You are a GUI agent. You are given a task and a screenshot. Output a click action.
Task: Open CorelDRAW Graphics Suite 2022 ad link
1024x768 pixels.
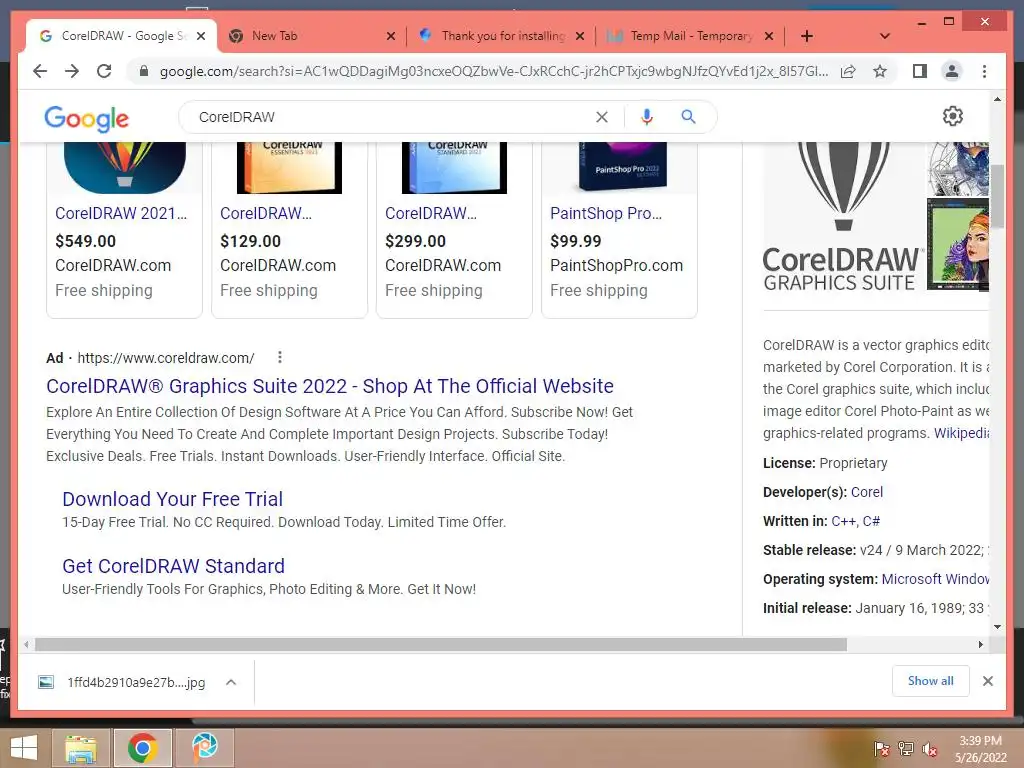click(330, 386)
